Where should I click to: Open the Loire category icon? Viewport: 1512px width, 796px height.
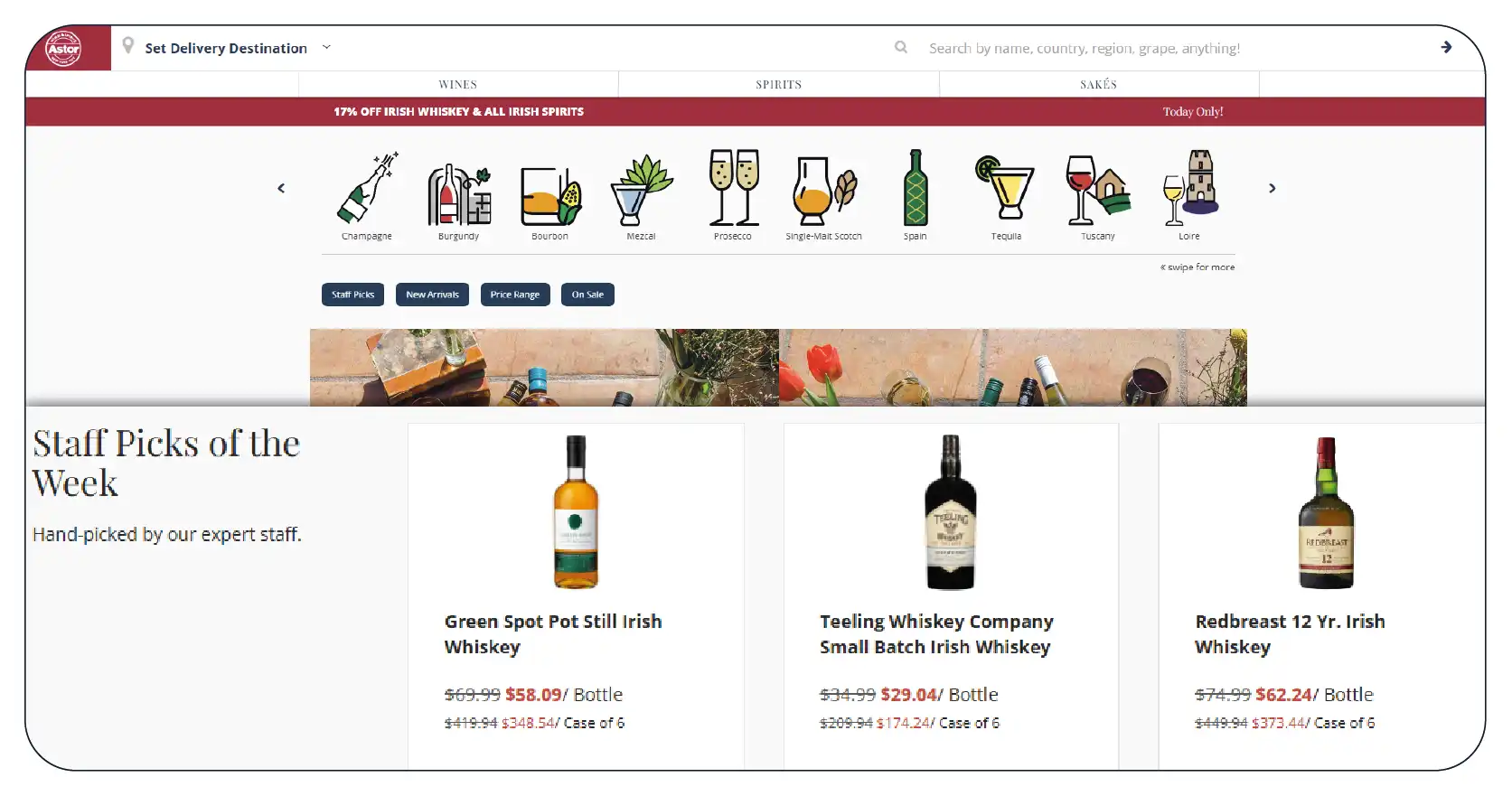(x=1190, y=188)
